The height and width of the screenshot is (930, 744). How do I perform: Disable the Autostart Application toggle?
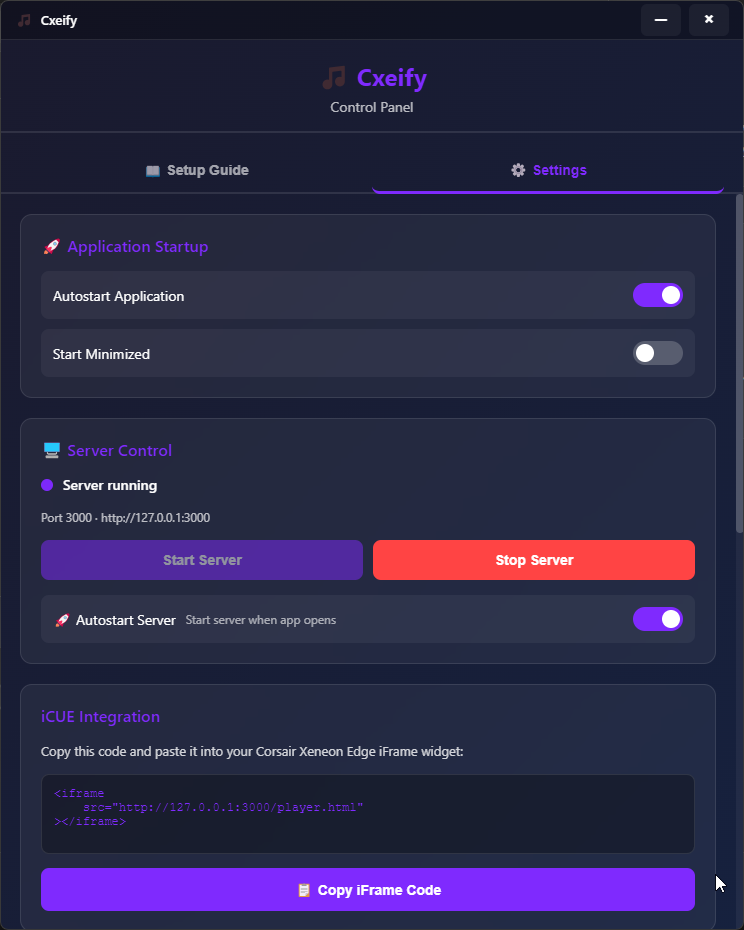(x=658, y=295)
